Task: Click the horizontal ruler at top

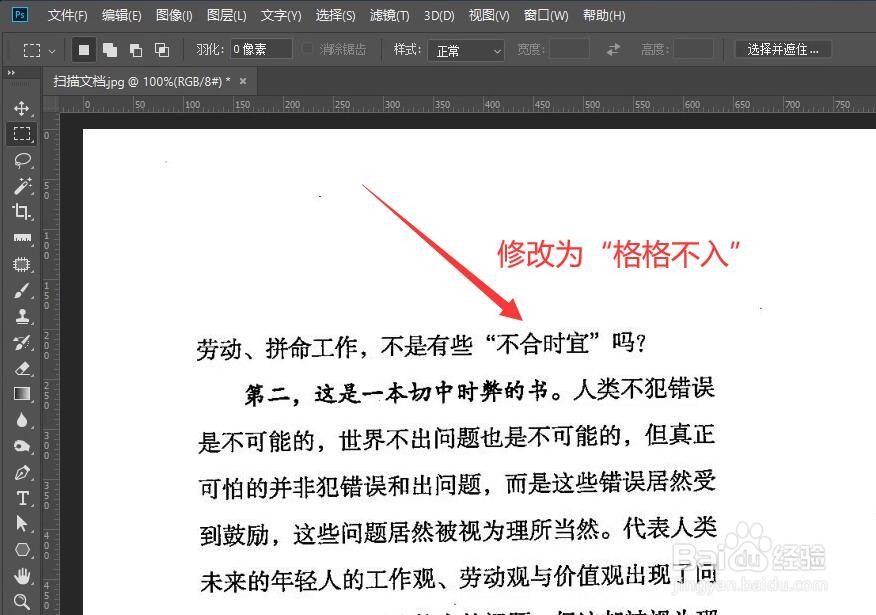Action: [468, 104]
